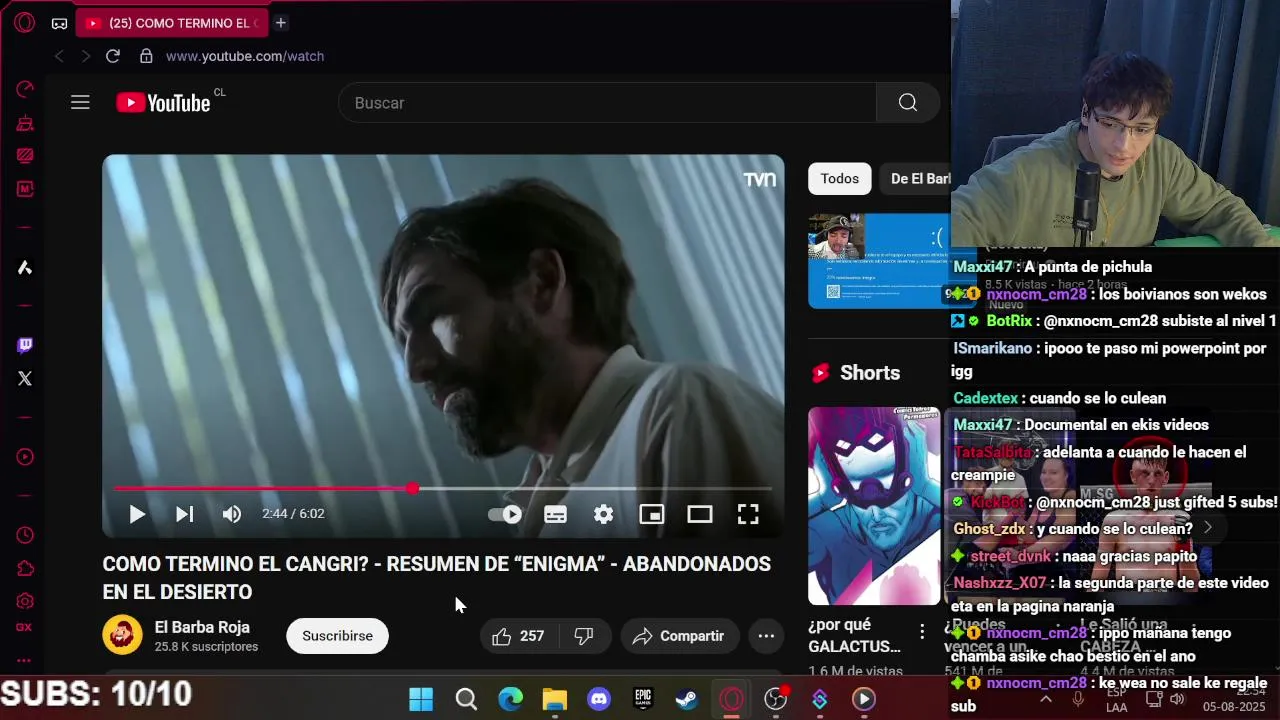Open the GX Corner gamepad icon

[x=60, y=23]
